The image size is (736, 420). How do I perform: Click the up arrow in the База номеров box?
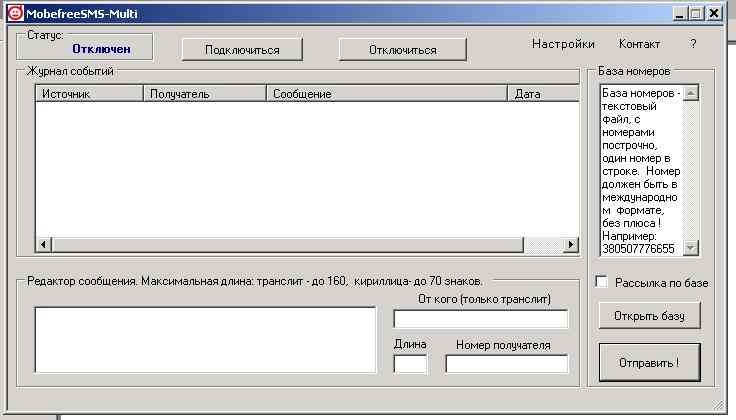point(690,93)
